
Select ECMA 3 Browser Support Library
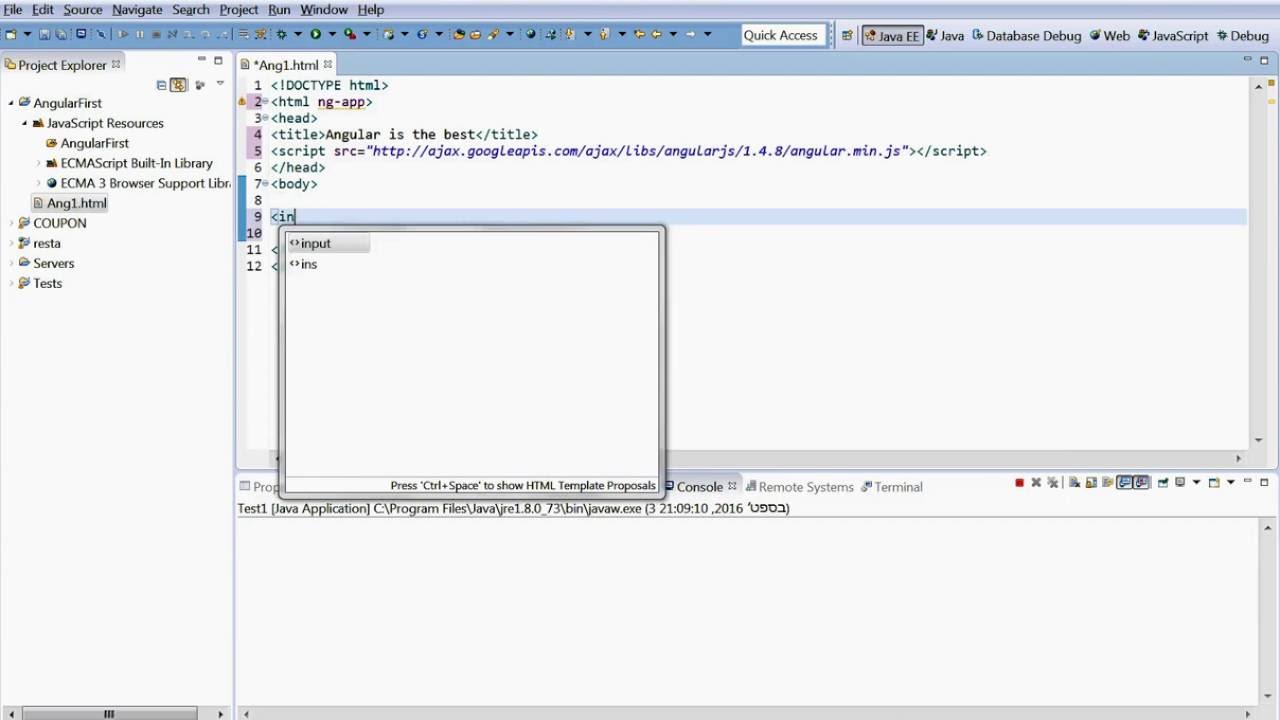[x=139, y=183]
